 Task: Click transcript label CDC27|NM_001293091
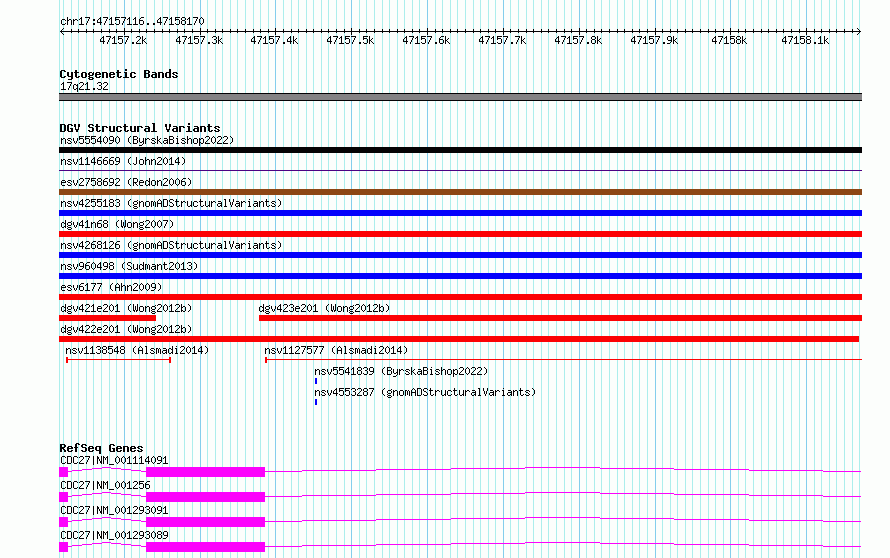click(114, 510)
